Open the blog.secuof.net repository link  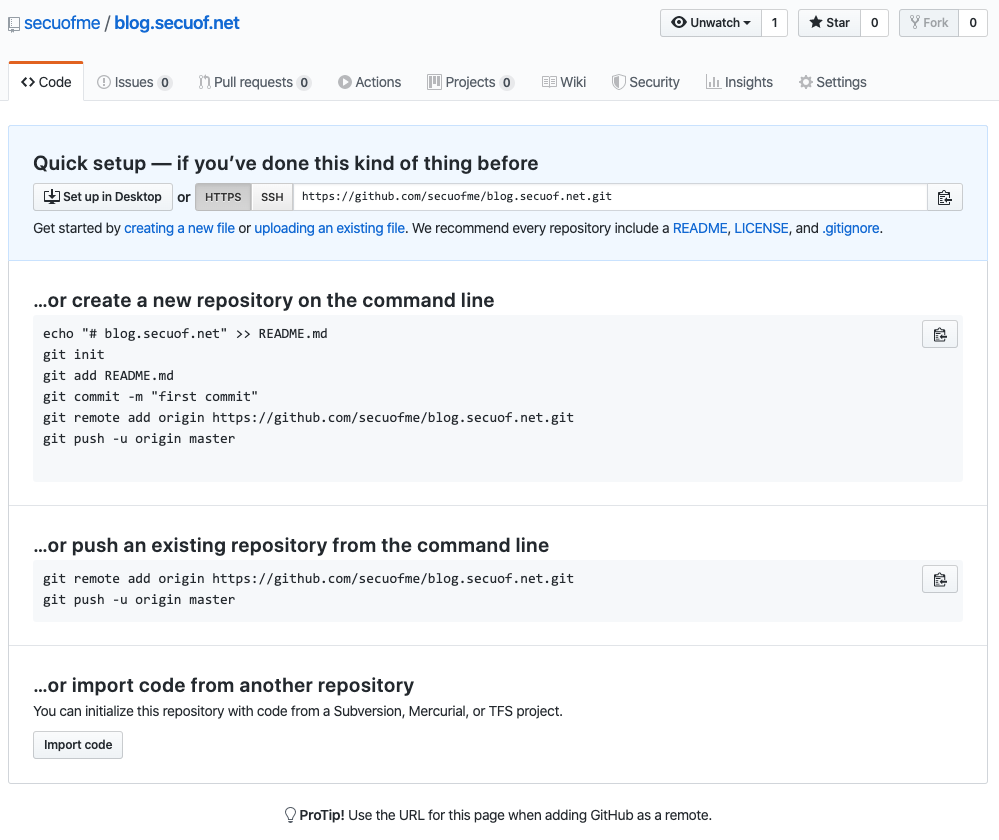click(x=177, y=23)
